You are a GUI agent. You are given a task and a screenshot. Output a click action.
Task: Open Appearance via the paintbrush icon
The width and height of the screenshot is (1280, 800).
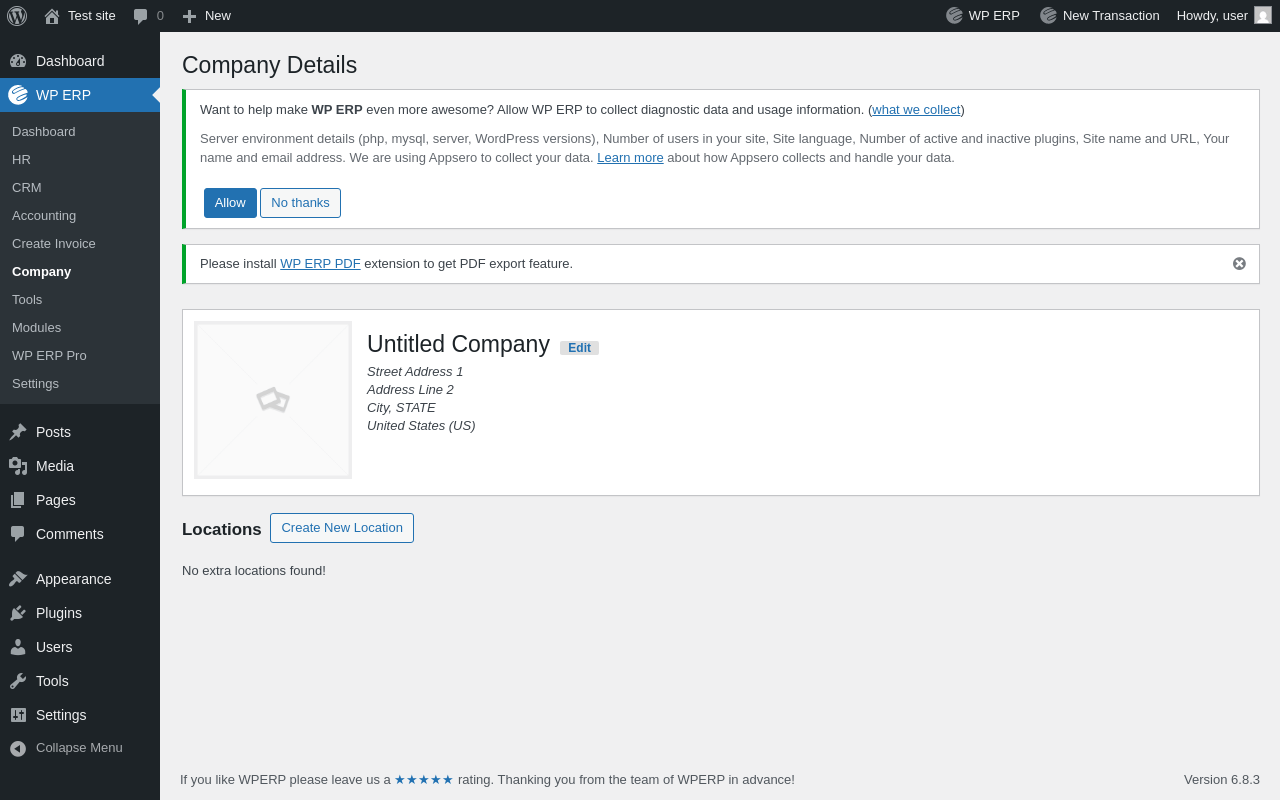pos(18,579)
